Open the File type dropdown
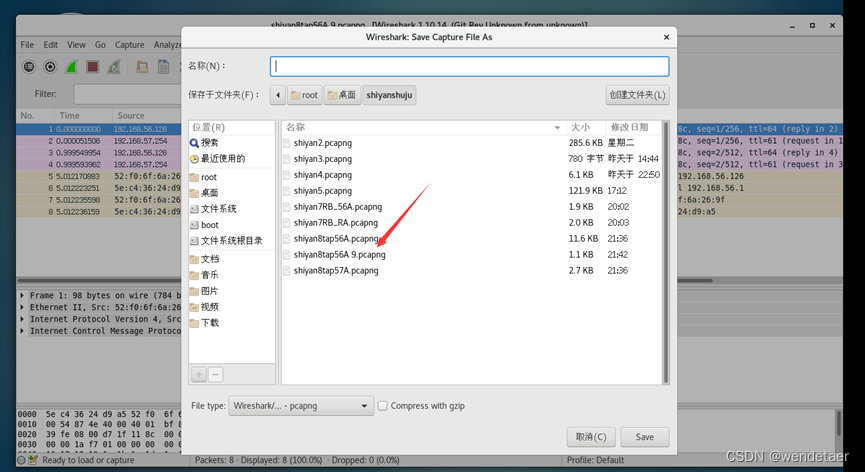The image size is (865, 472). (x=301, y=406)
